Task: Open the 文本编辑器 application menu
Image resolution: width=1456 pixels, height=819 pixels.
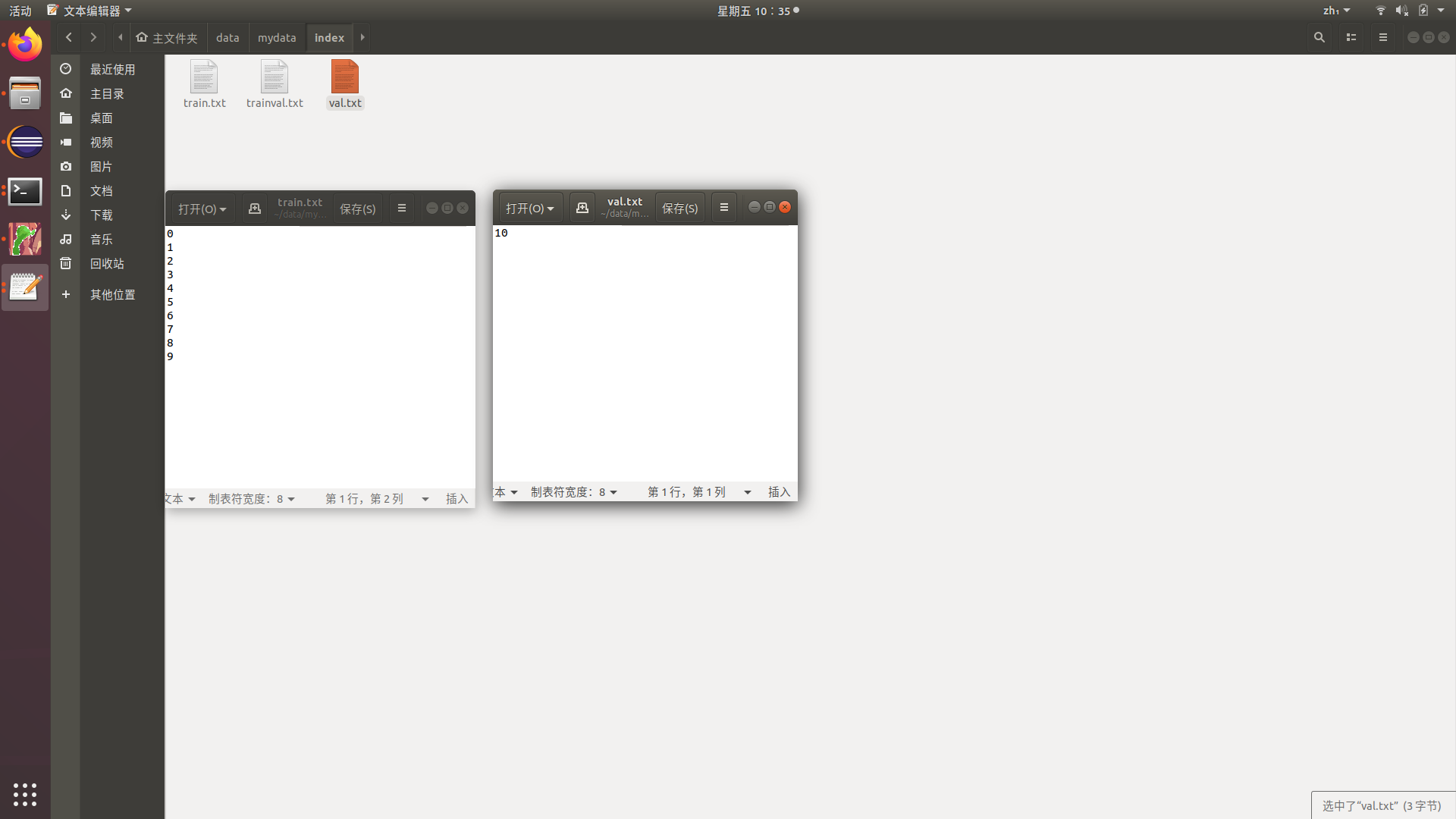Action: click(x=89, y=11)
